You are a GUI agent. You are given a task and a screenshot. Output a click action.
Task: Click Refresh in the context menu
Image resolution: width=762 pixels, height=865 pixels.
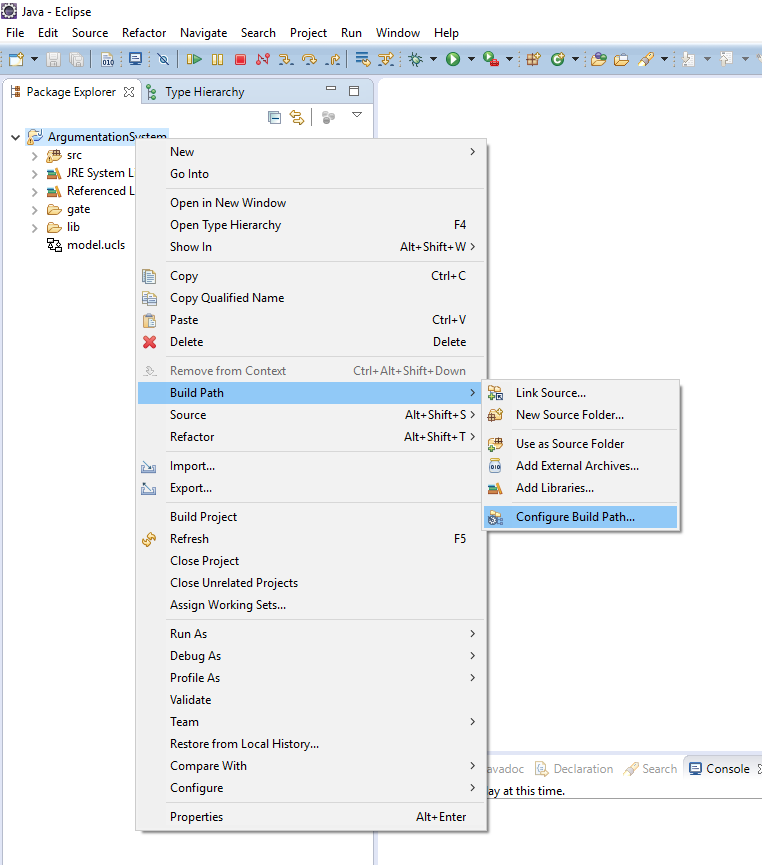point(311,539)
